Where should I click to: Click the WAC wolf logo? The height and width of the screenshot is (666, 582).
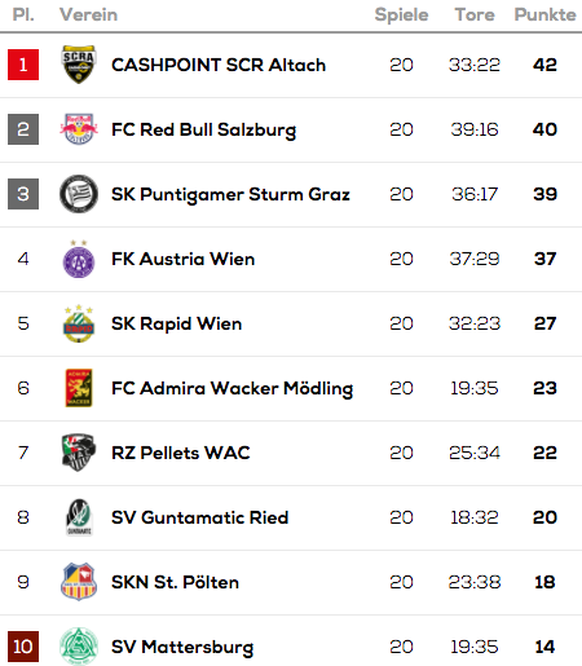79,453
